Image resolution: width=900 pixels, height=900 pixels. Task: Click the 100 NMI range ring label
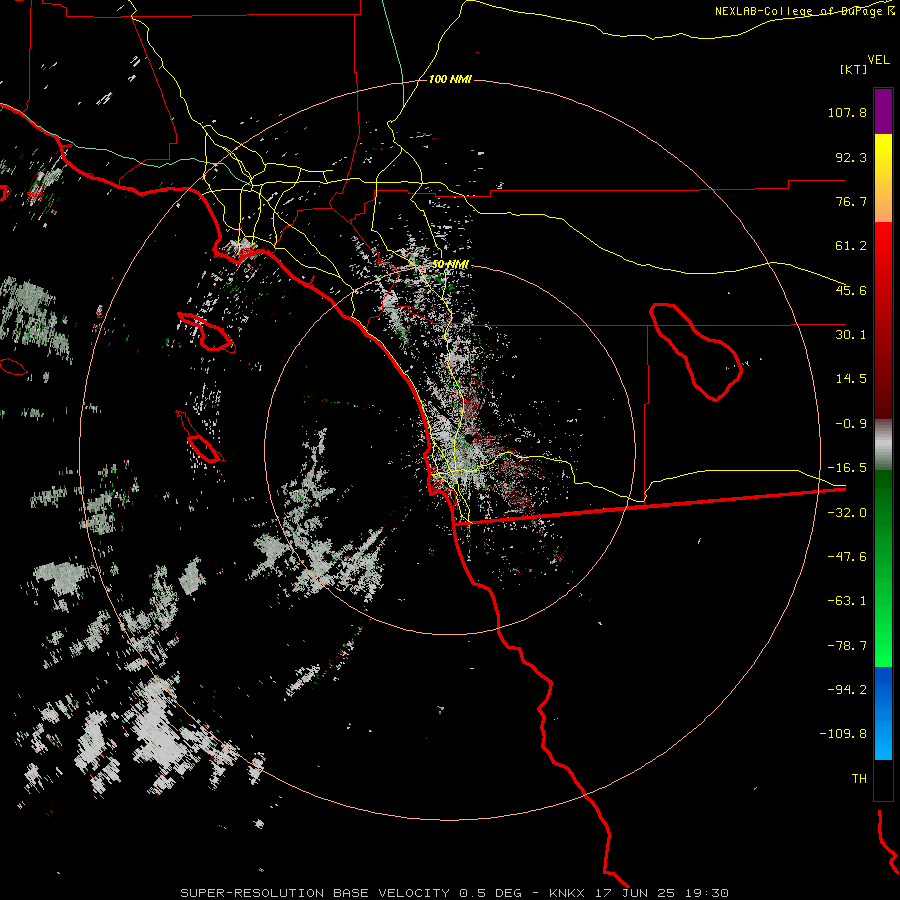450,79
